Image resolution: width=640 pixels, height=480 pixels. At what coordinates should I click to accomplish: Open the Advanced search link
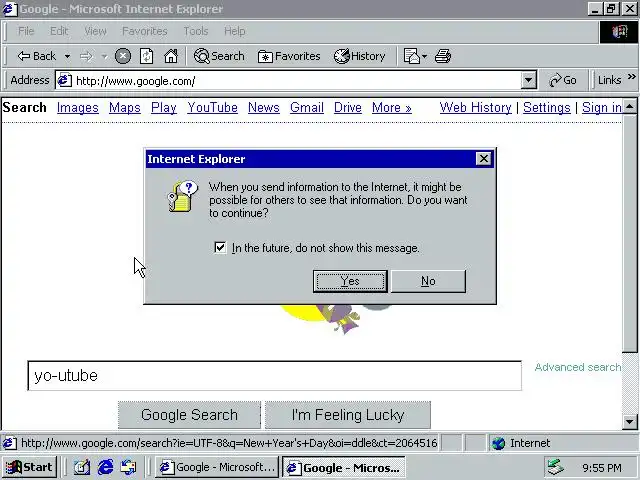pyautogui.click(x=578, y=367)
